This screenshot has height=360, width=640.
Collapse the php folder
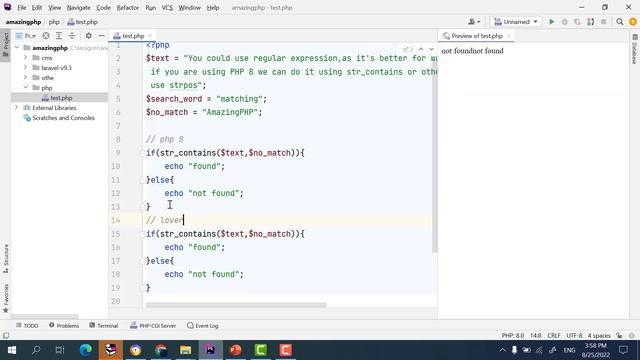[25, 87]
